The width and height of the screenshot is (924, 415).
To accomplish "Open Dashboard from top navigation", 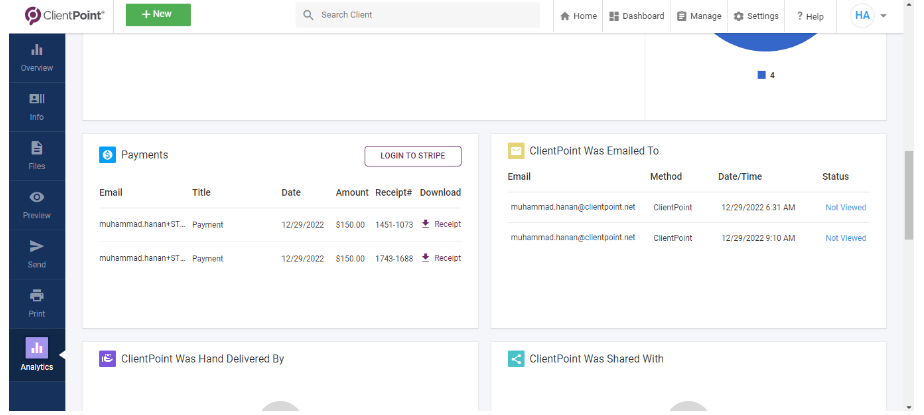I will coord(636,16).
